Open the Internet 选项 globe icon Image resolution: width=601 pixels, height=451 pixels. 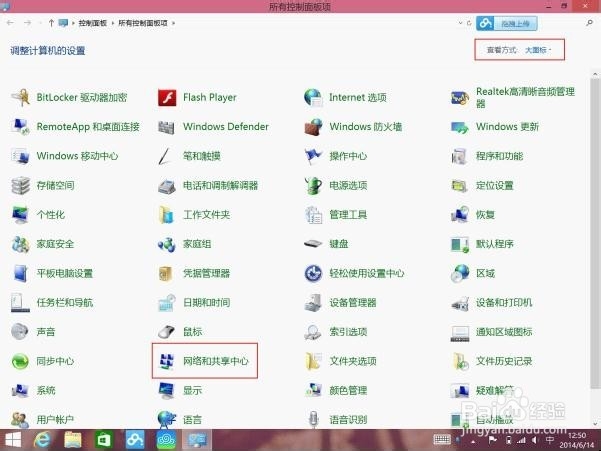click(313, 97)
